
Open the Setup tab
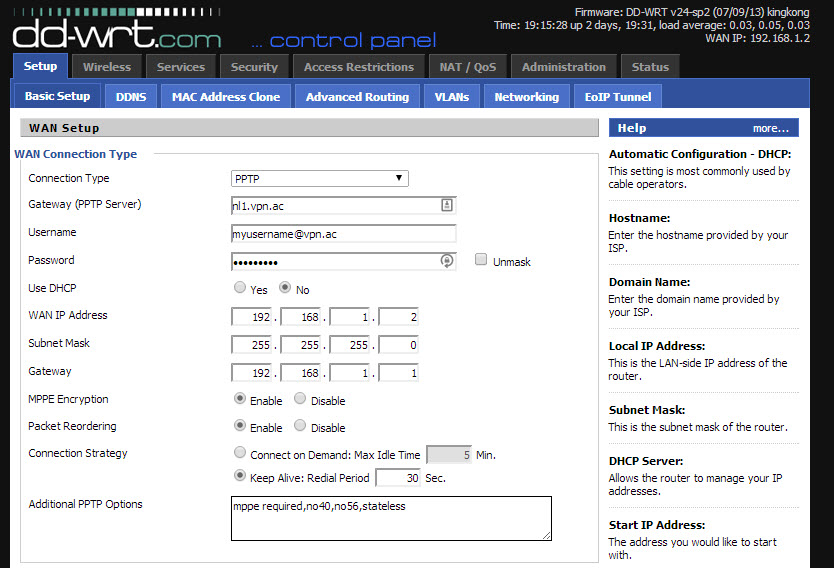(40, 66)
